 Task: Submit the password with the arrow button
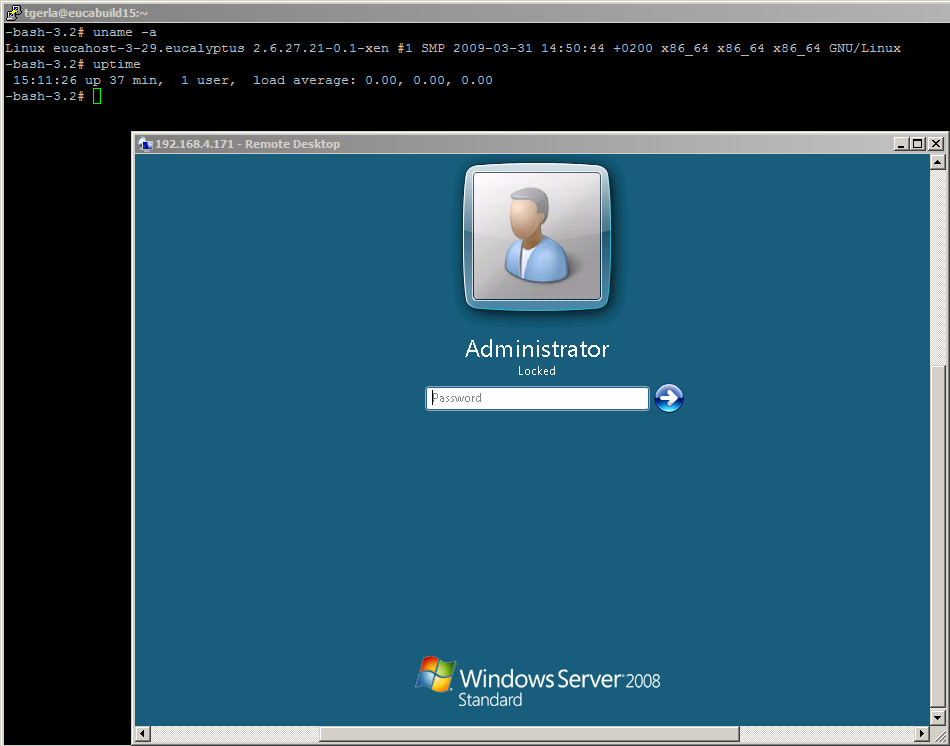668,398
